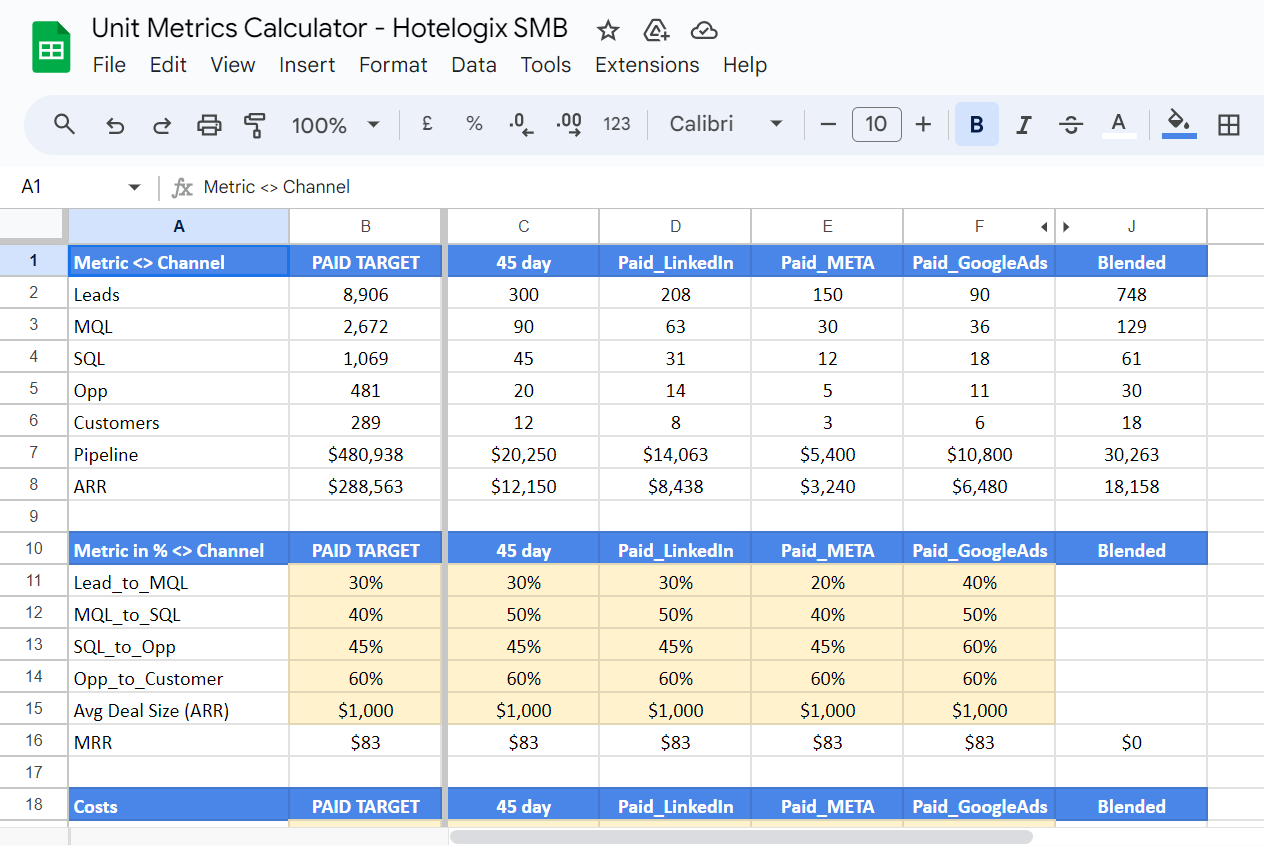Print the spreadsheet
Viewport: 1264px width, 846px height.
209,124
